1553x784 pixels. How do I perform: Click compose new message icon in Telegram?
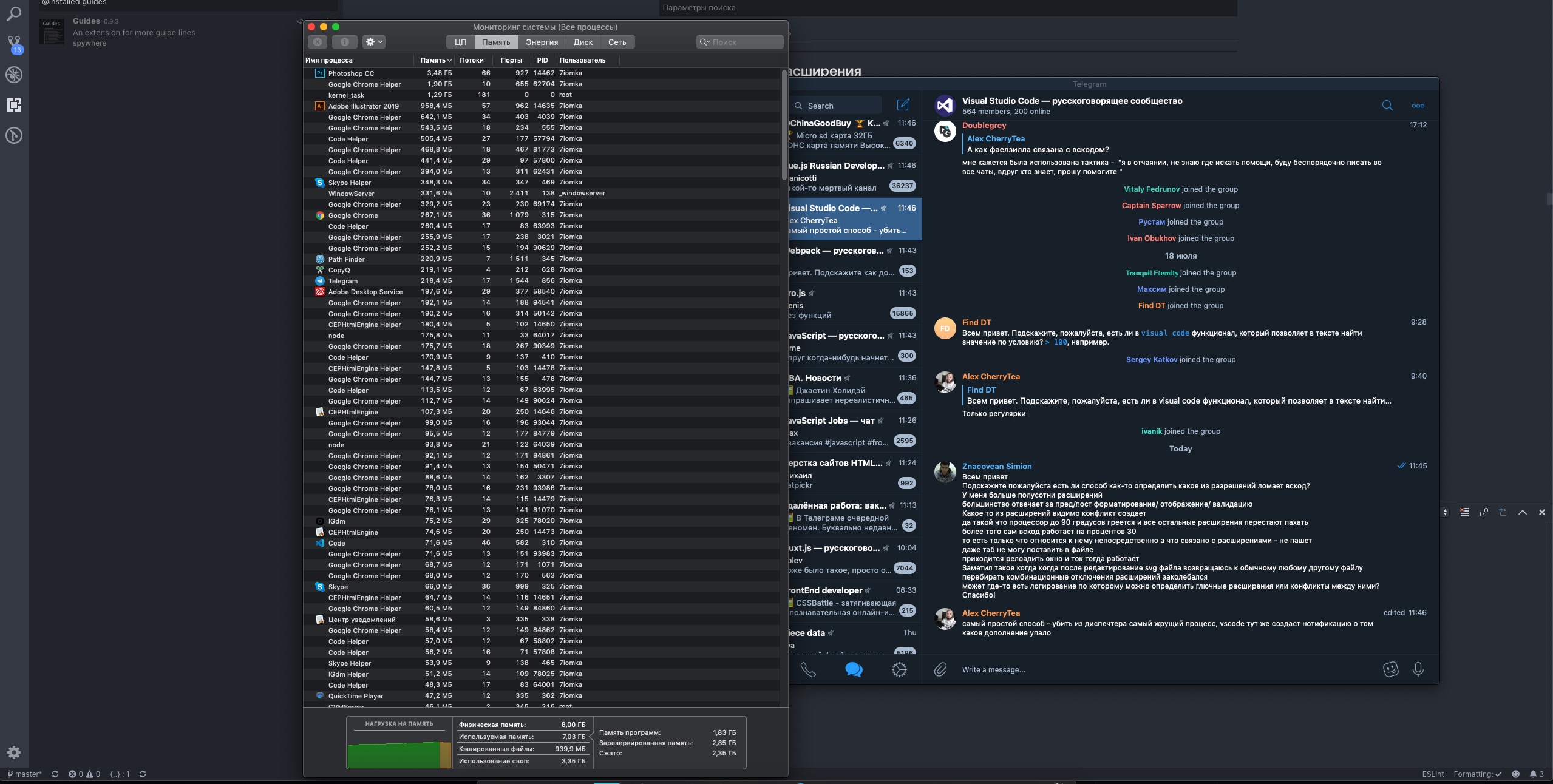903,105
